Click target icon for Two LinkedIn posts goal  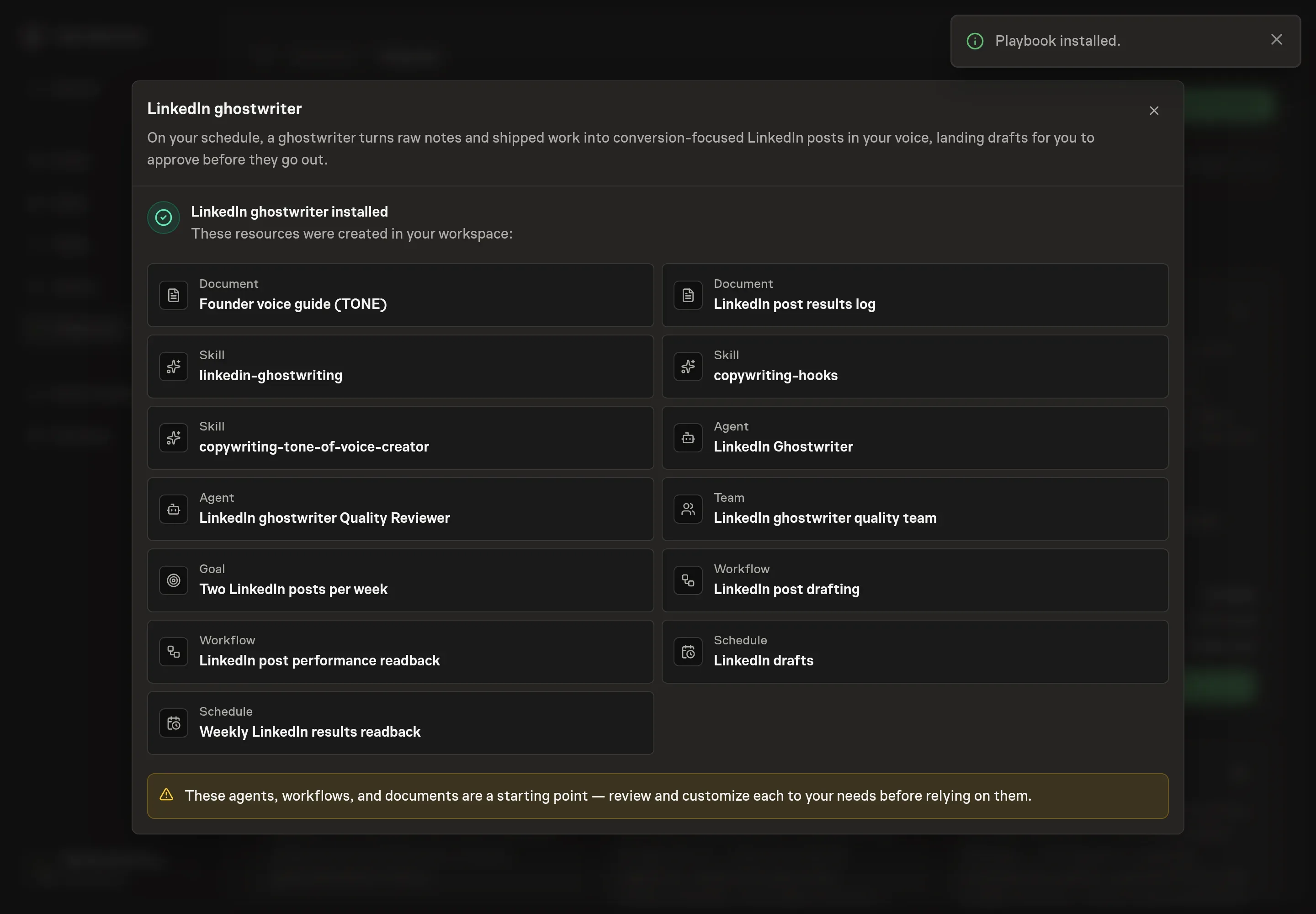[174, 581]
